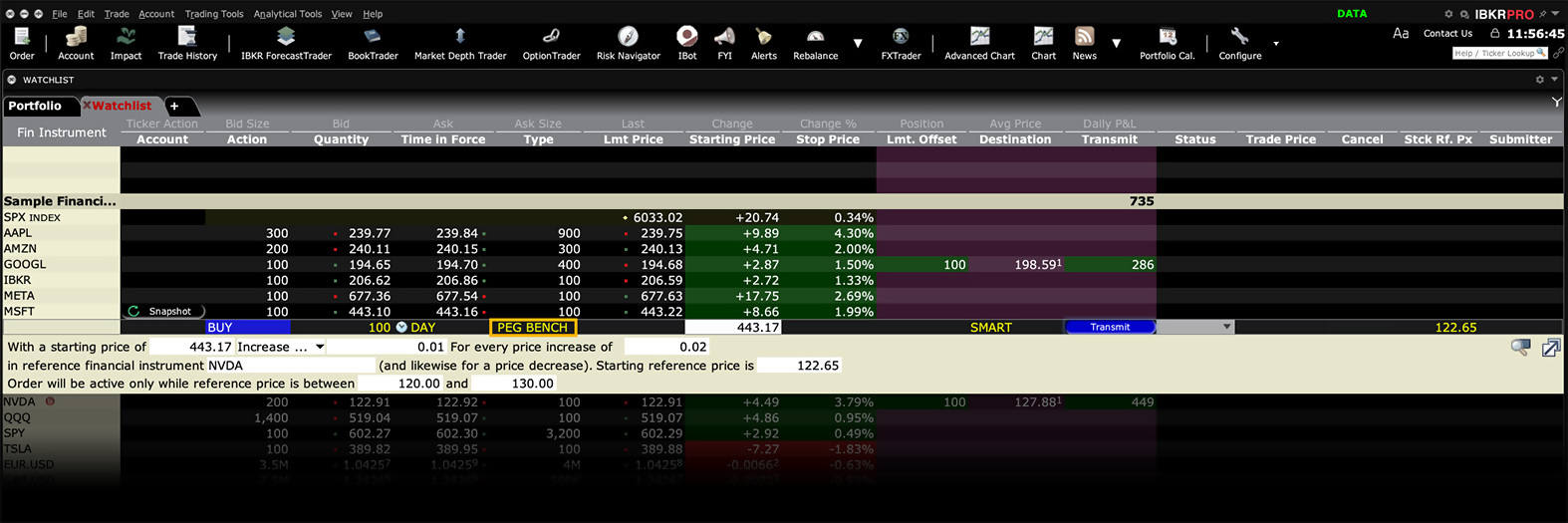Screen dimensions: 1568x523
Task: Open the Market Depth Trader tool
Action: pos(459,44)
